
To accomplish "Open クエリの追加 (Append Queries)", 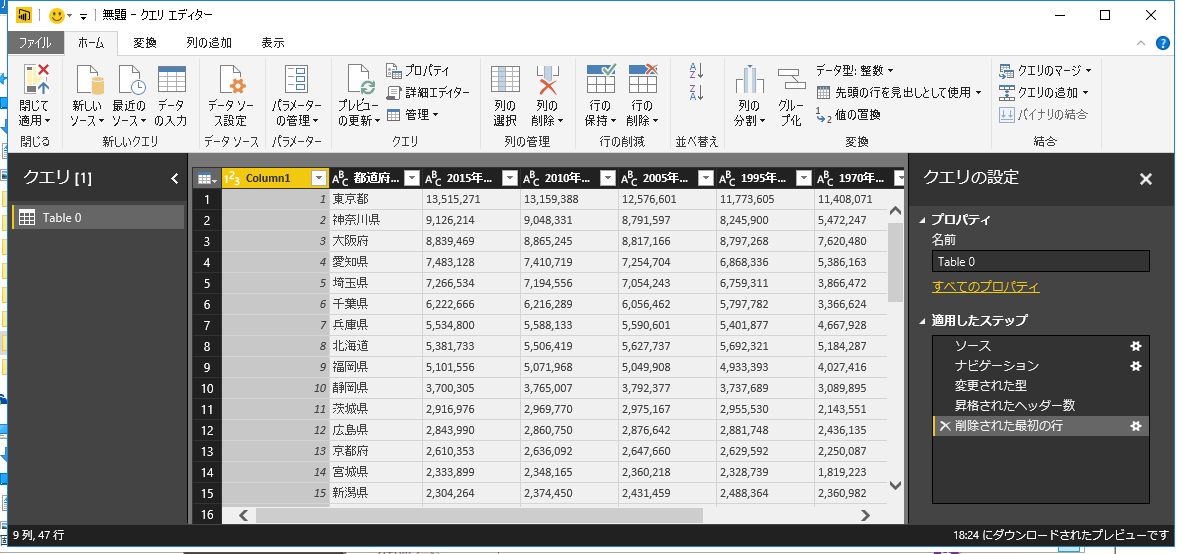I will tap(1043, 93).
